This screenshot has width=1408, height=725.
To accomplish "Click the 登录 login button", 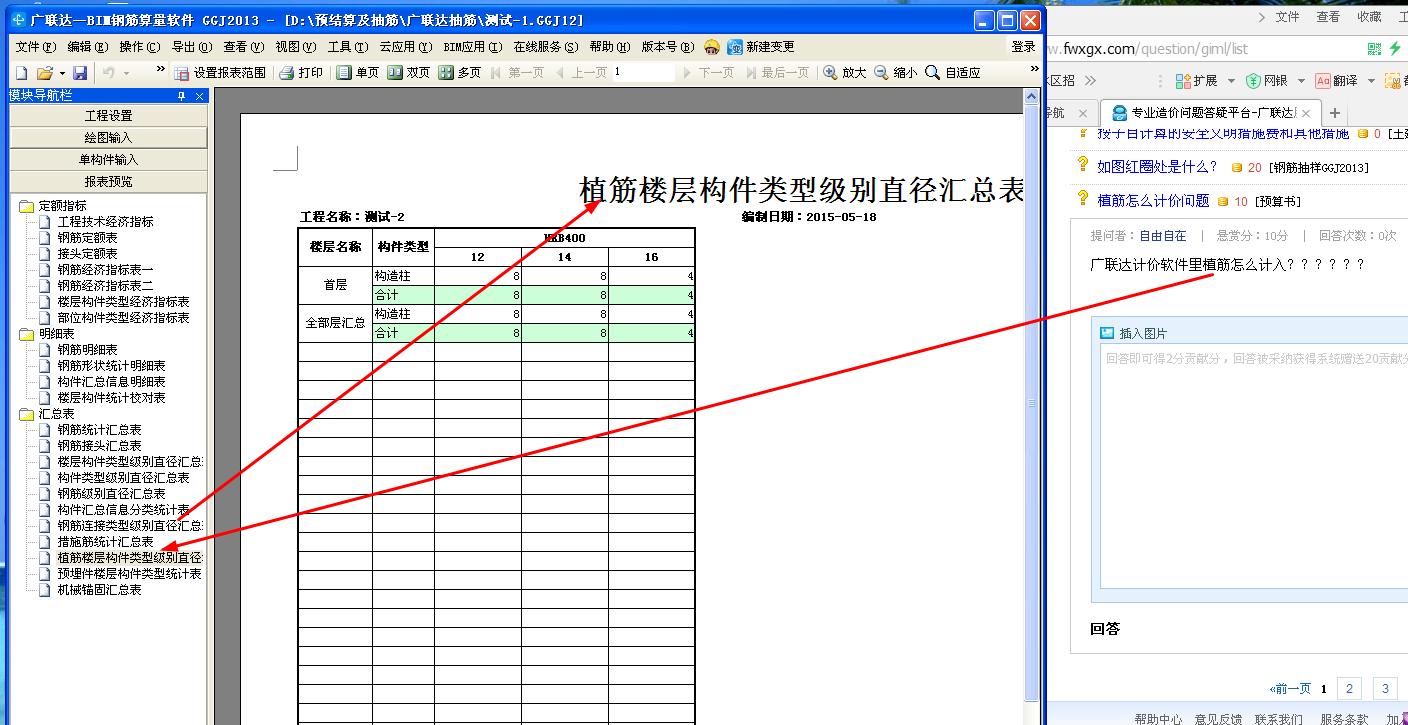I will coord(1024,47).
